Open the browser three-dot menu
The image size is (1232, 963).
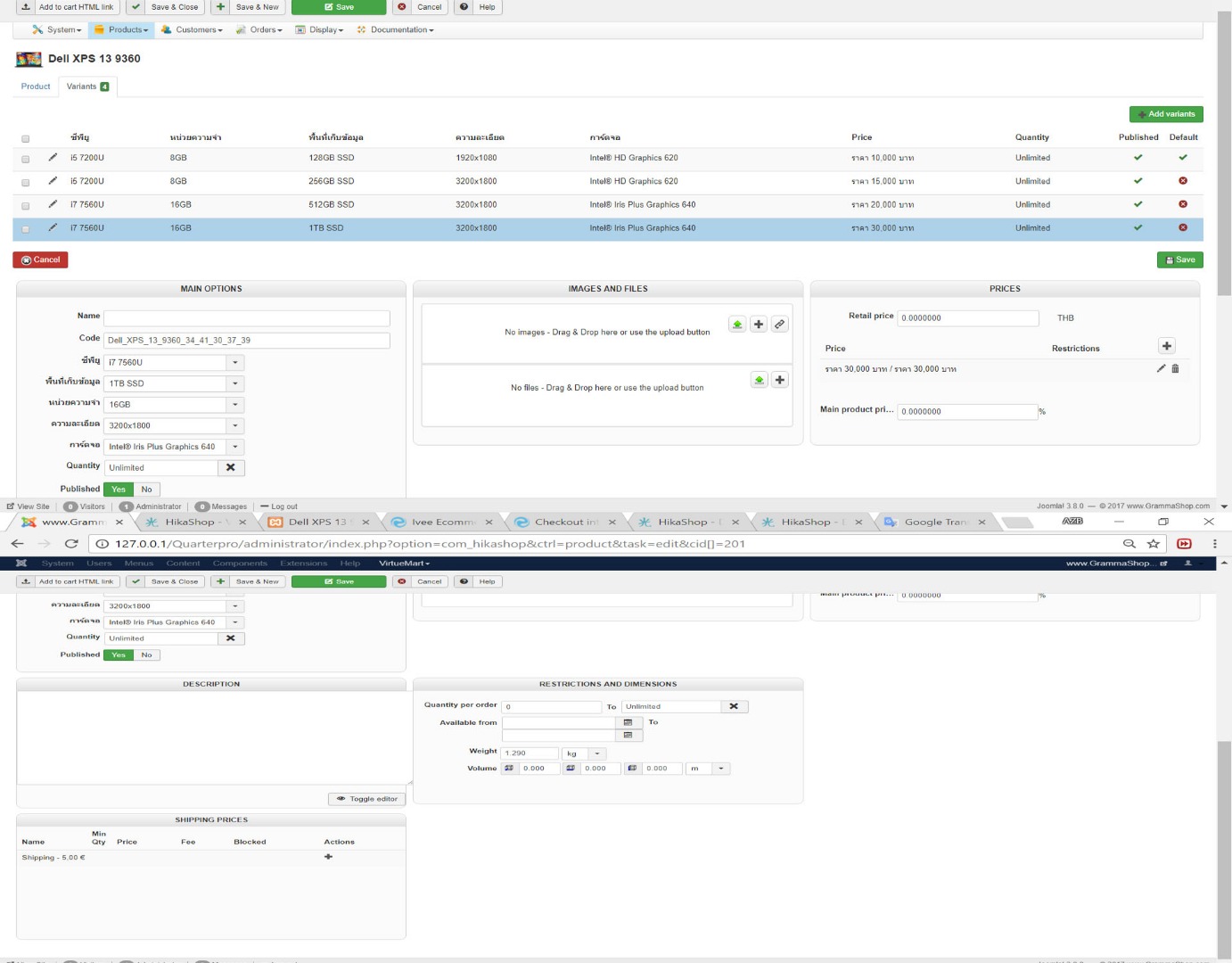coord(1214,543)
